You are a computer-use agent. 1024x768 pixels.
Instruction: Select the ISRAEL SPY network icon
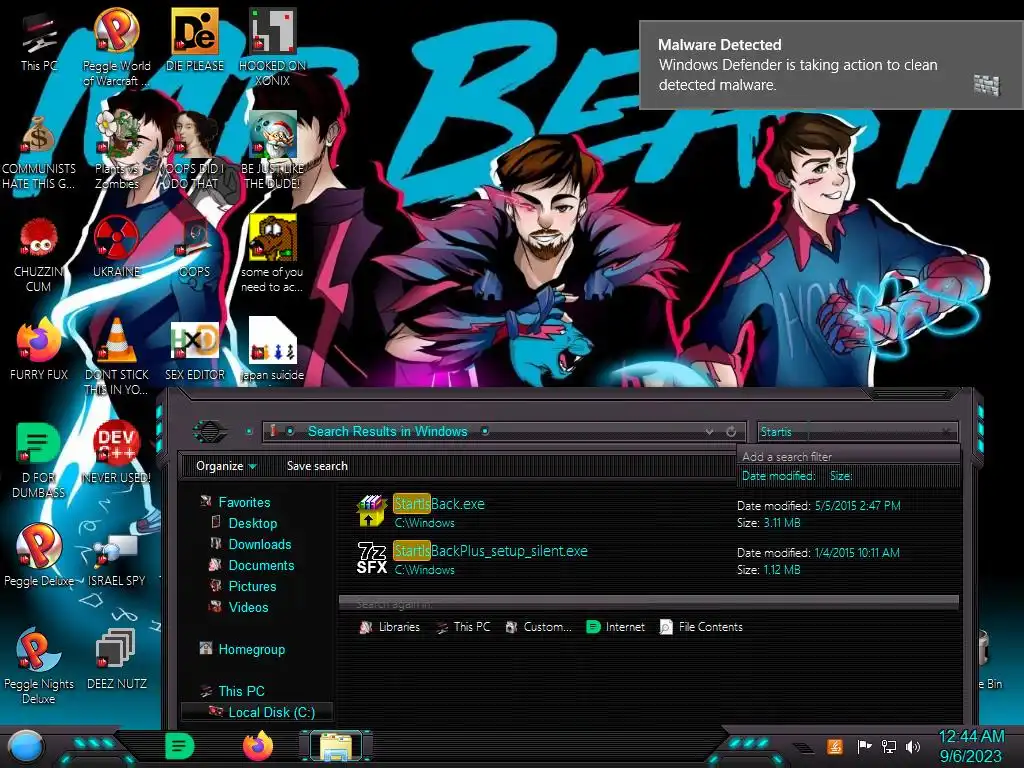(x=116, y=559)
